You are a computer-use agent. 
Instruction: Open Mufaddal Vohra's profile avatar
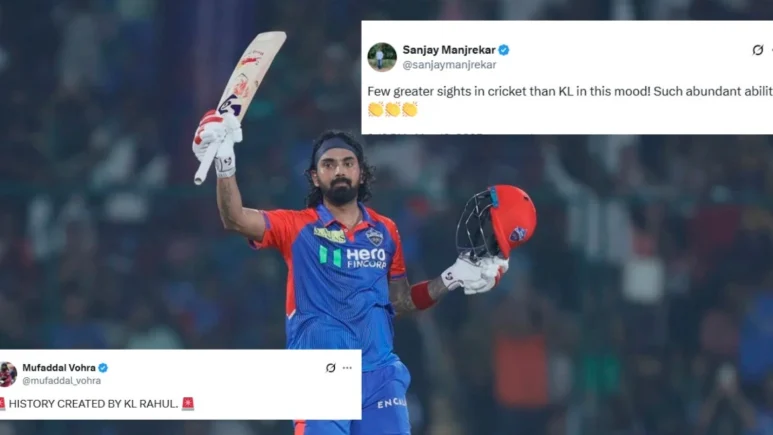coord(8,374)
